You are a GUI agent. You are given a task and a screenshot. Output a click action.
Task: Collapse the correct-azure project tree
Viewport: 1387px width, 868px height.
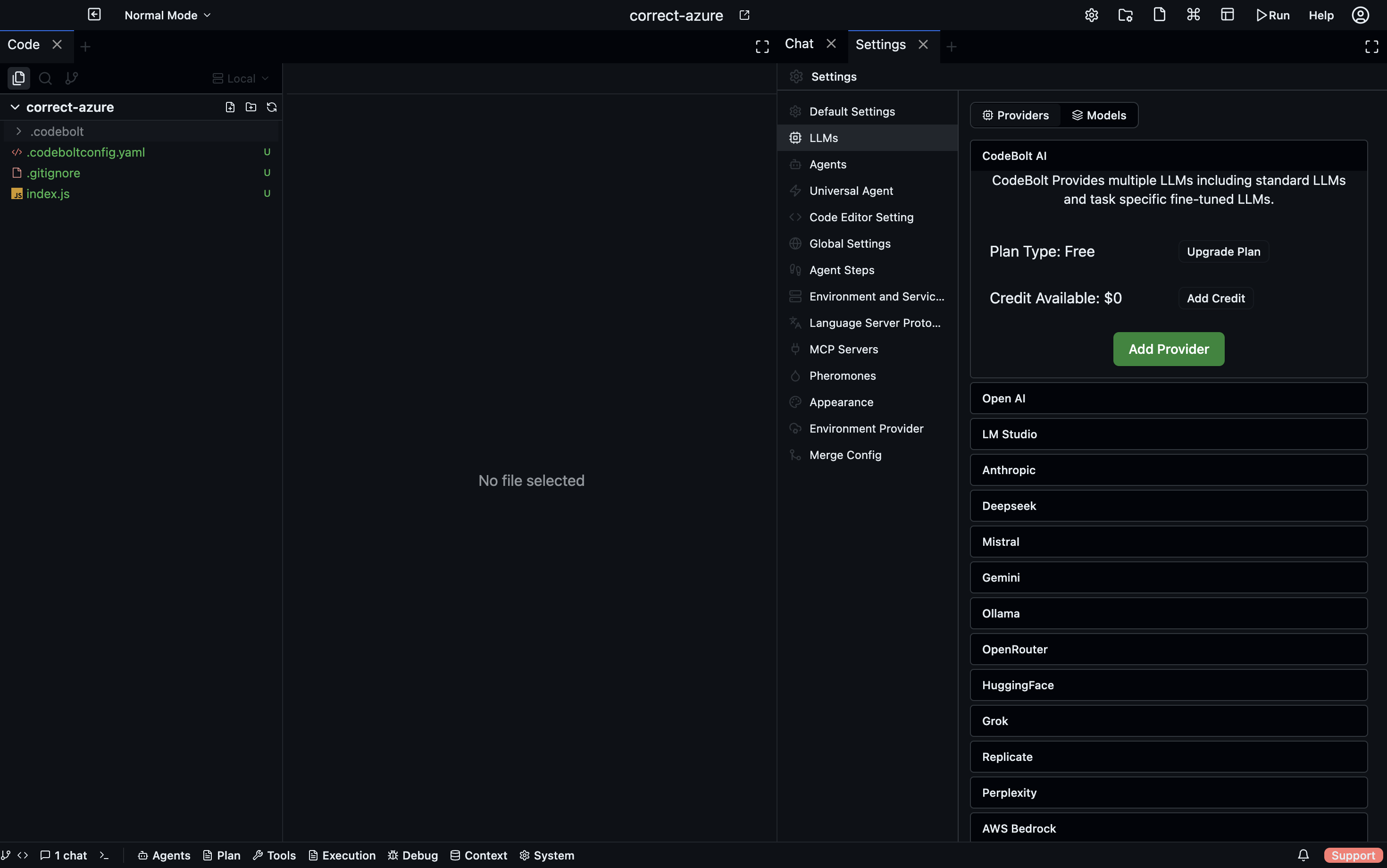pyautogui.click(x=16, y=108)
